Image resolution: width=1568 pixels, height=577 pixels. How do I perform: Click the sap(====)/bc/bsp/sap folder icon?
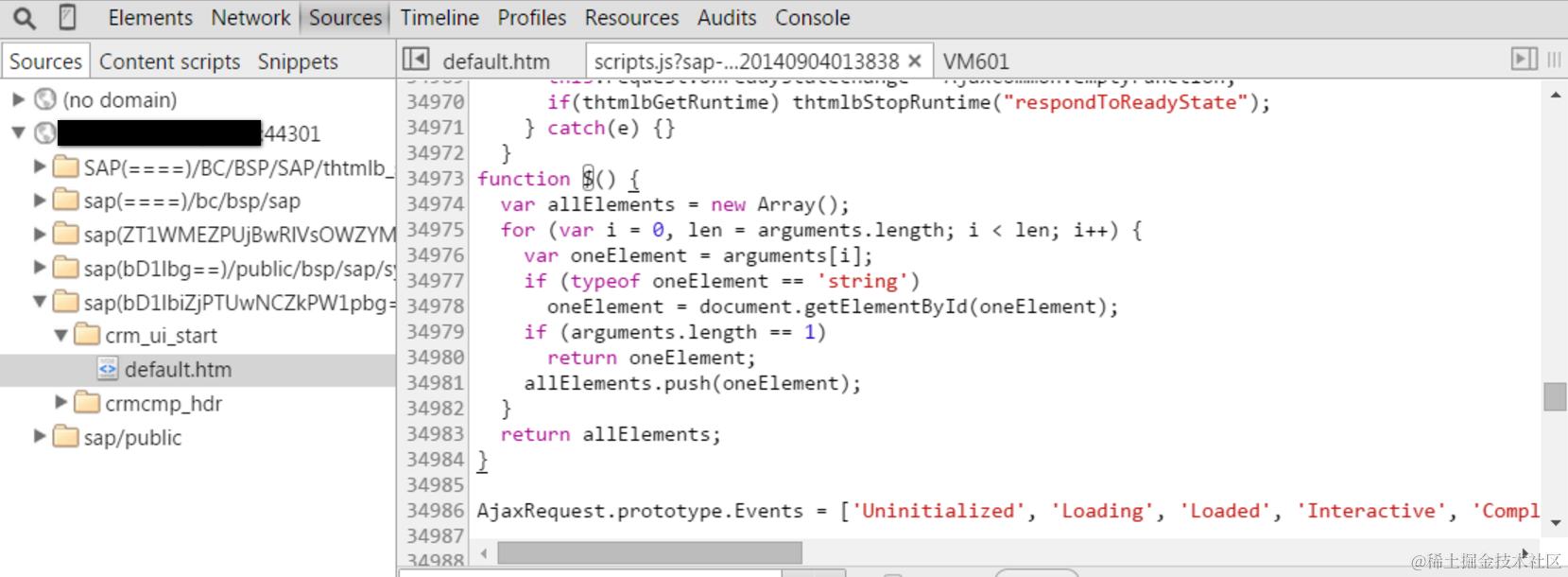[x=66, y=200]
